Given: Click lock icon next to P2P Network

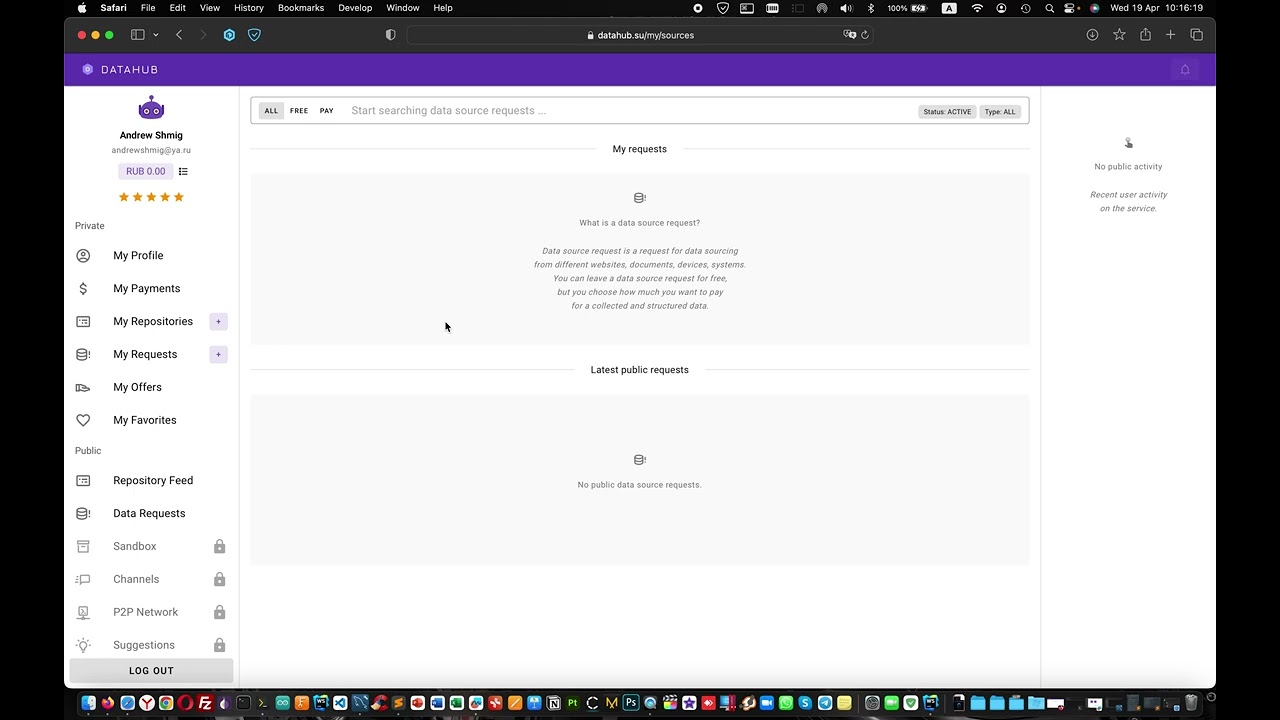Looking at the screenshot, I should pyautogui.click(x=219, y=612).
